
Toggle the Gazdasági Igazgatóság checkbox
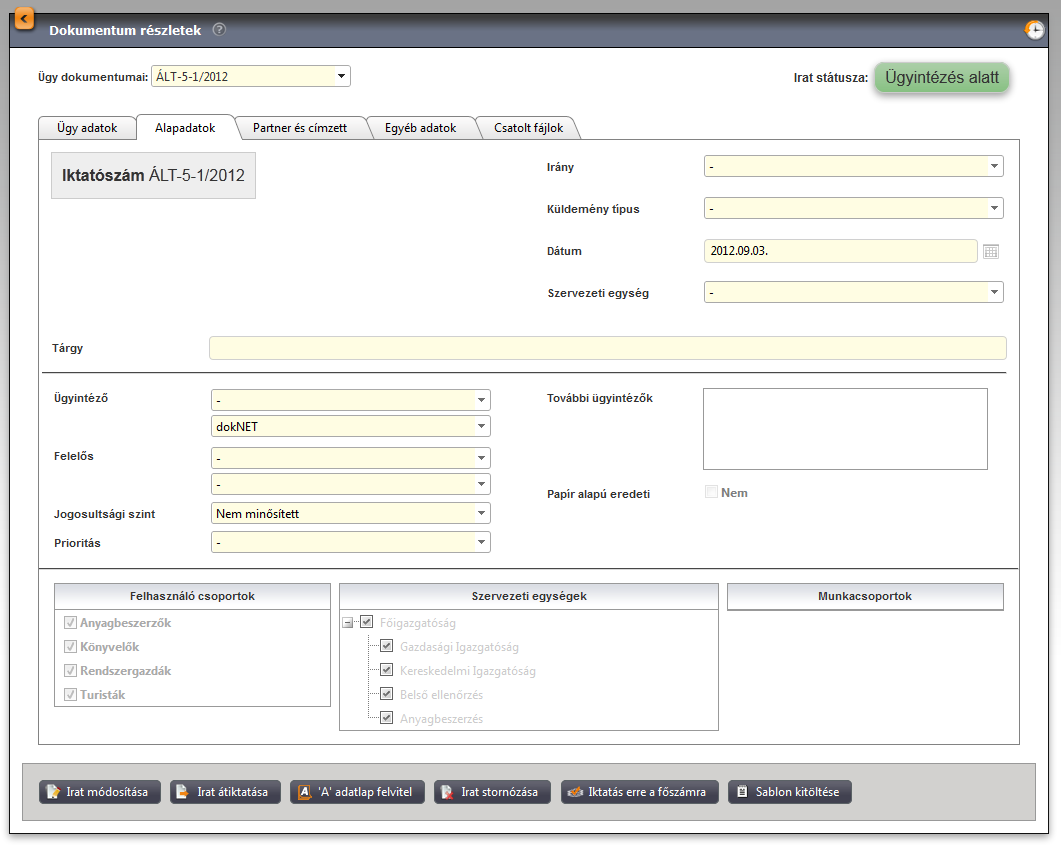point(386,646)
